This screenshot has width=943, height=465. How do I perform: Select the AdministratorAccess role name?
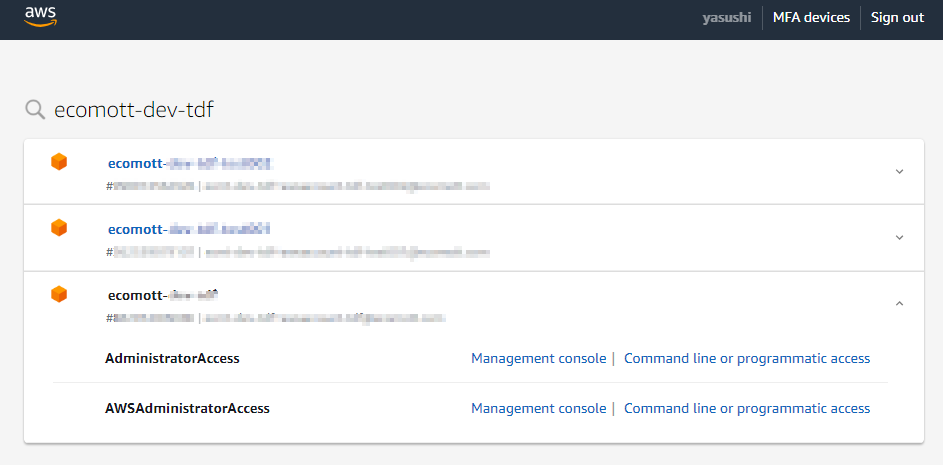tap(172, 359)
